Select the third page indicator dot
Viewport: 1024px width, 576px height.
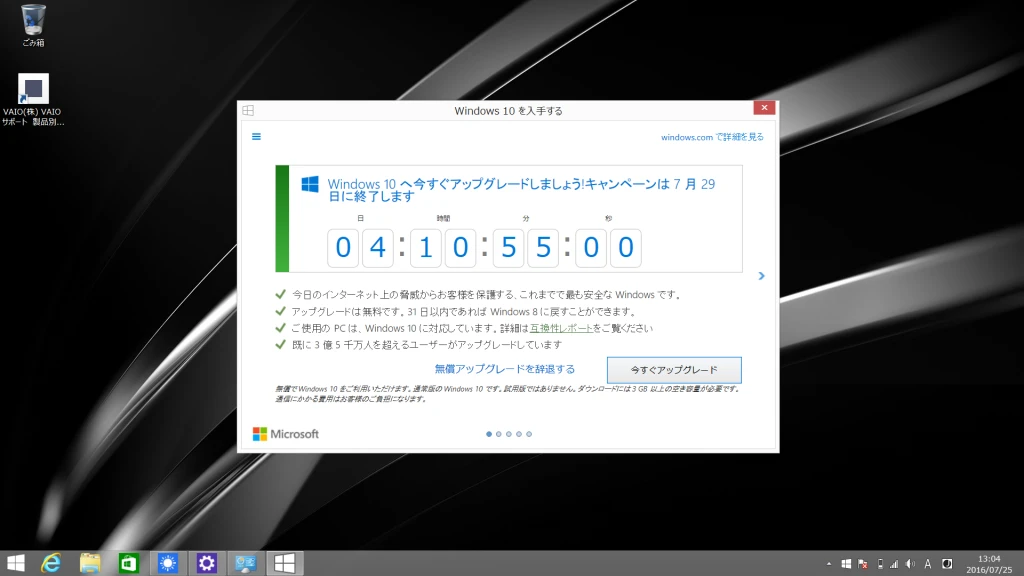pyautogui.click(x=509, y=434)
